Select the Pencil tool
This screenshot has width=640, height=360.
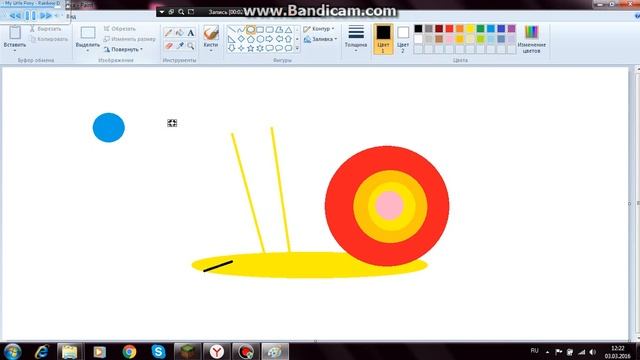click(169, 33)
